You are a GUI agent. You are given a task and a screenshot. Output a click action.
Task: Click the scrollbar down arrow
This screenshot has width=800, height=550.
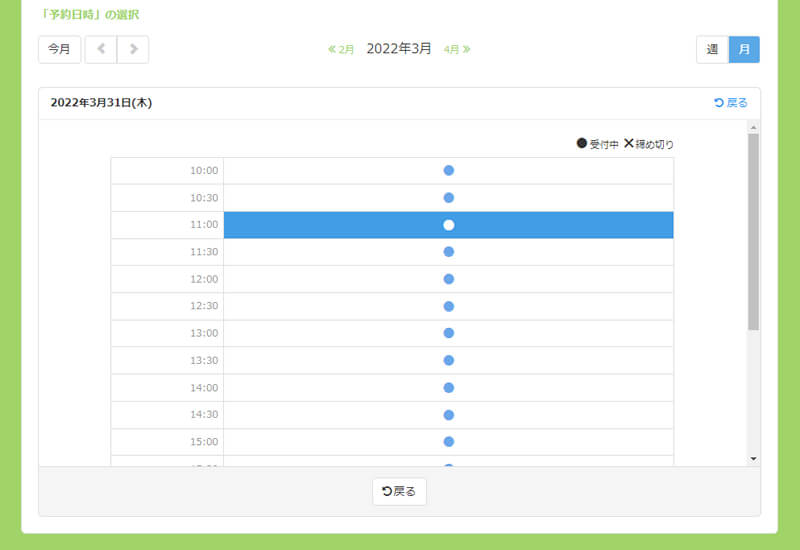753,458
